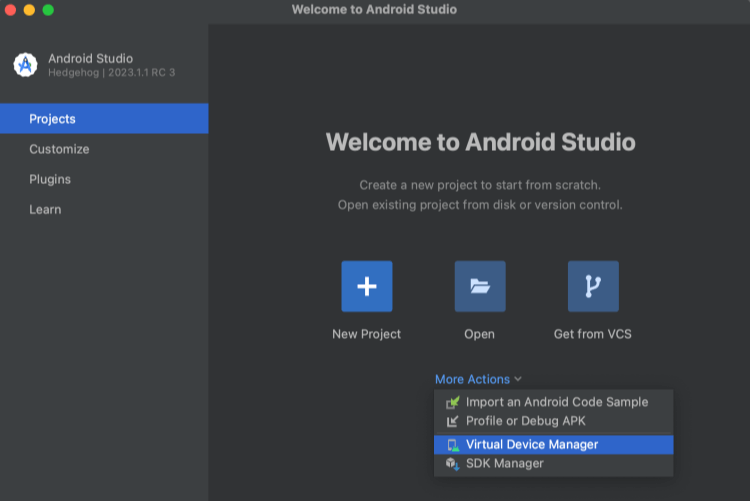The height and width of the screenshot is (501, 750).
Task: Launch Virtual Device Manager from menu
Action: click(553, 445)
